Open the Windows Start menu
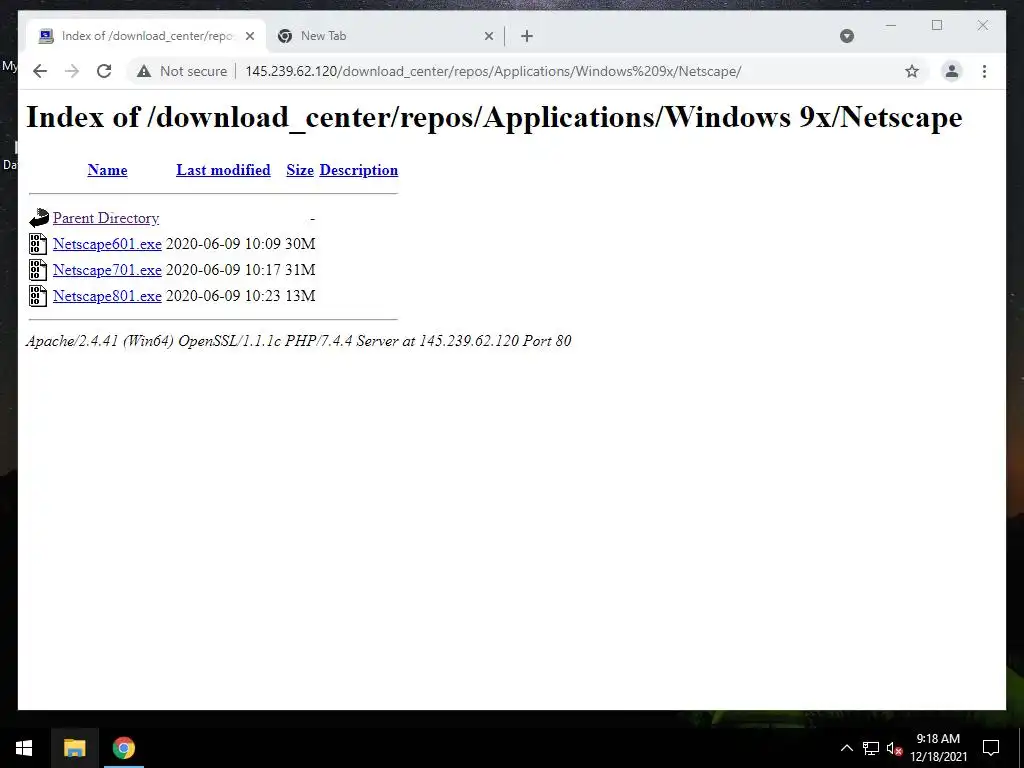Viewport: 1024px width, 768px height. coord(24,748)
